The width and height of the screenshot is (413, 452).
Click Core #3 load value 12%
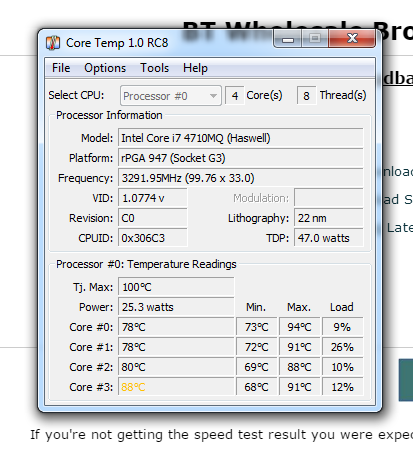pyautogui.click(x=342, y=387)
